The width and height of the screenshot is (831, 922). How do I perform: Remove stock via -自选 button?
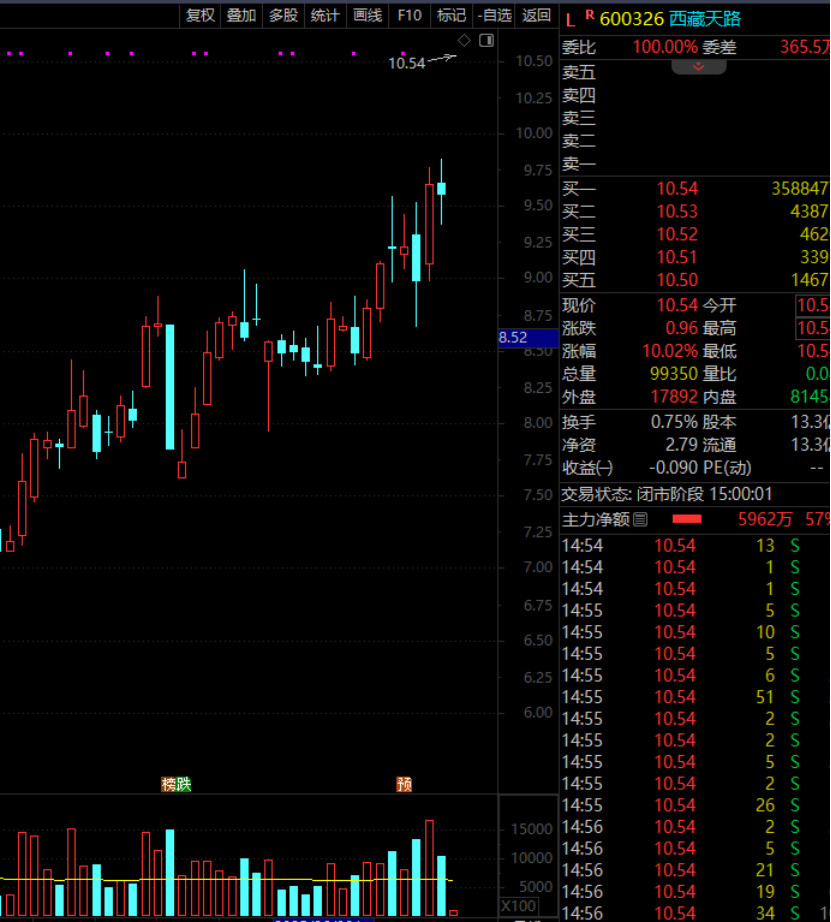click(x=494, y=15)
